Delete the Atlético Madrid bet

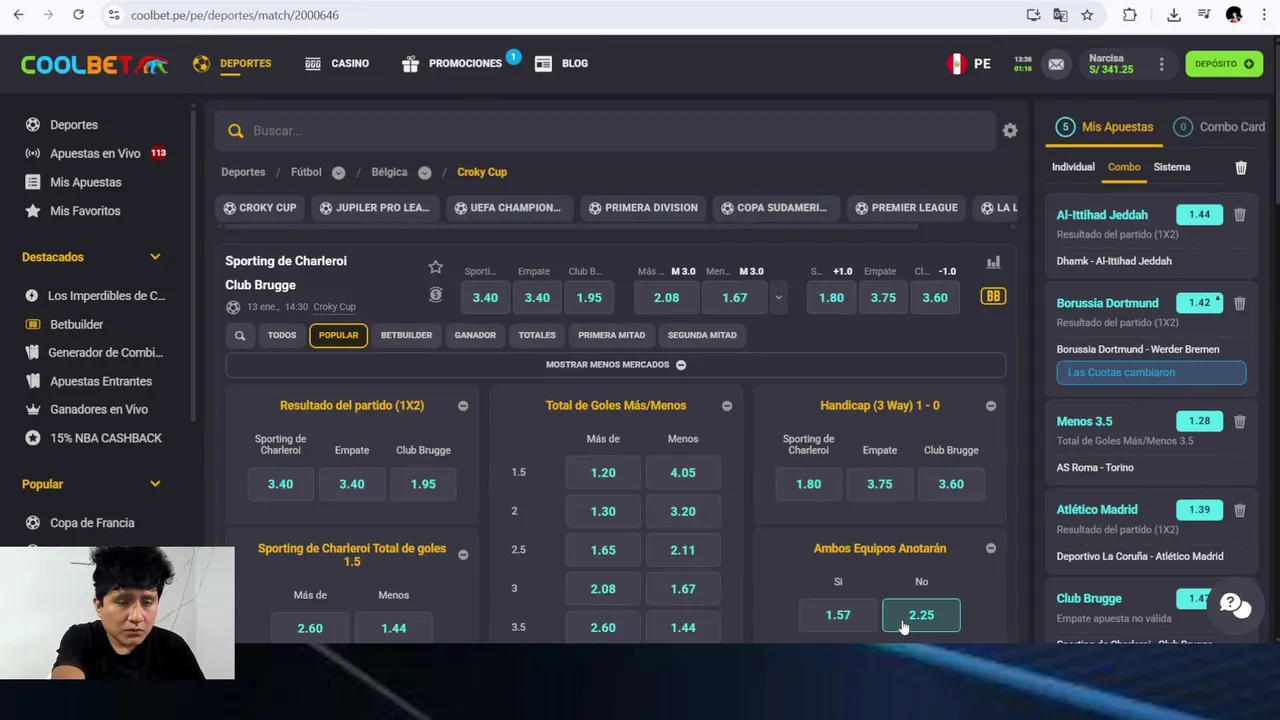[x=1240, y=510]
